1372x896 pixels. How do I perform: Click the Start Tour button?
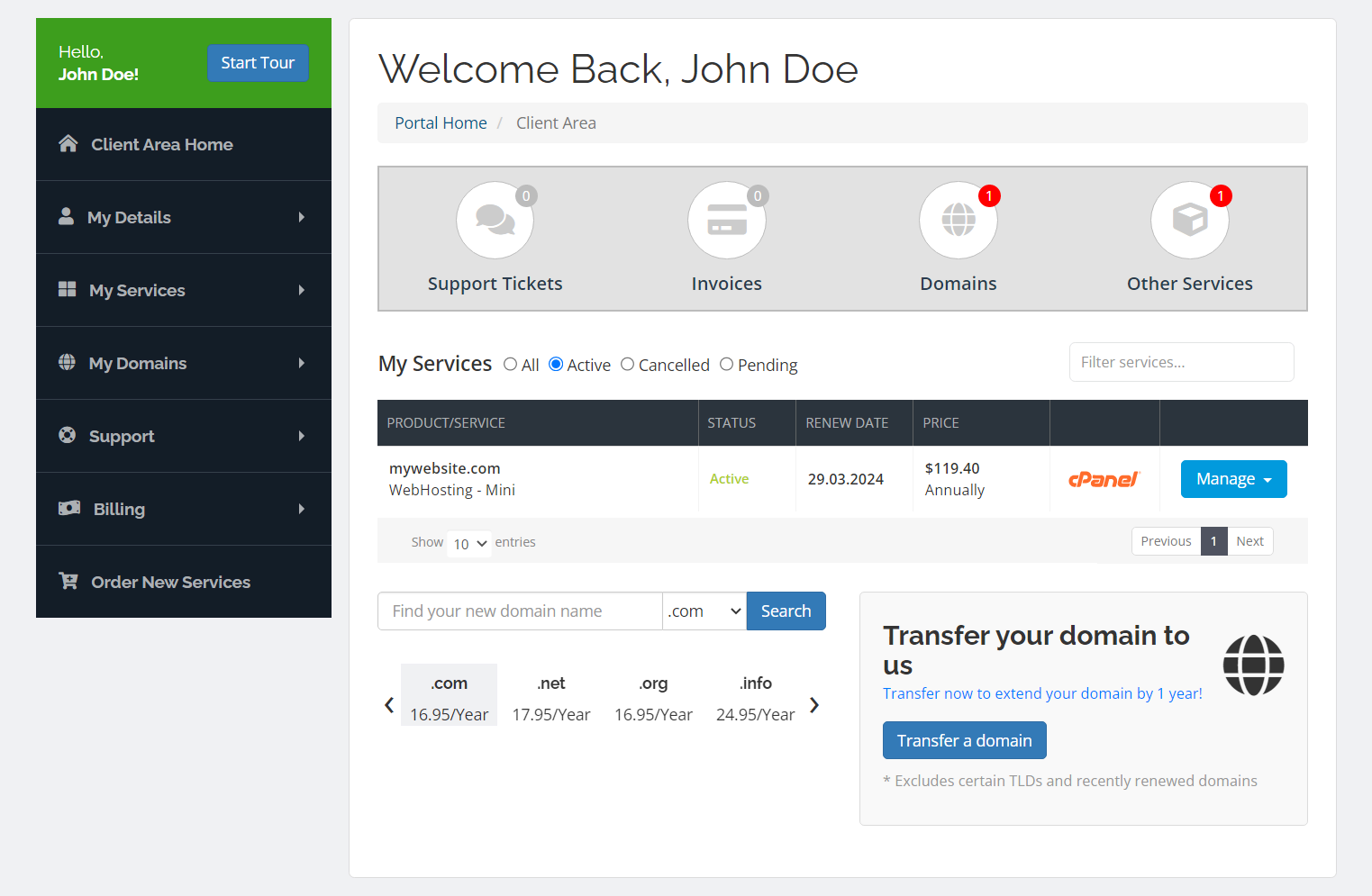pyautogui.click(x=258, y=63)
